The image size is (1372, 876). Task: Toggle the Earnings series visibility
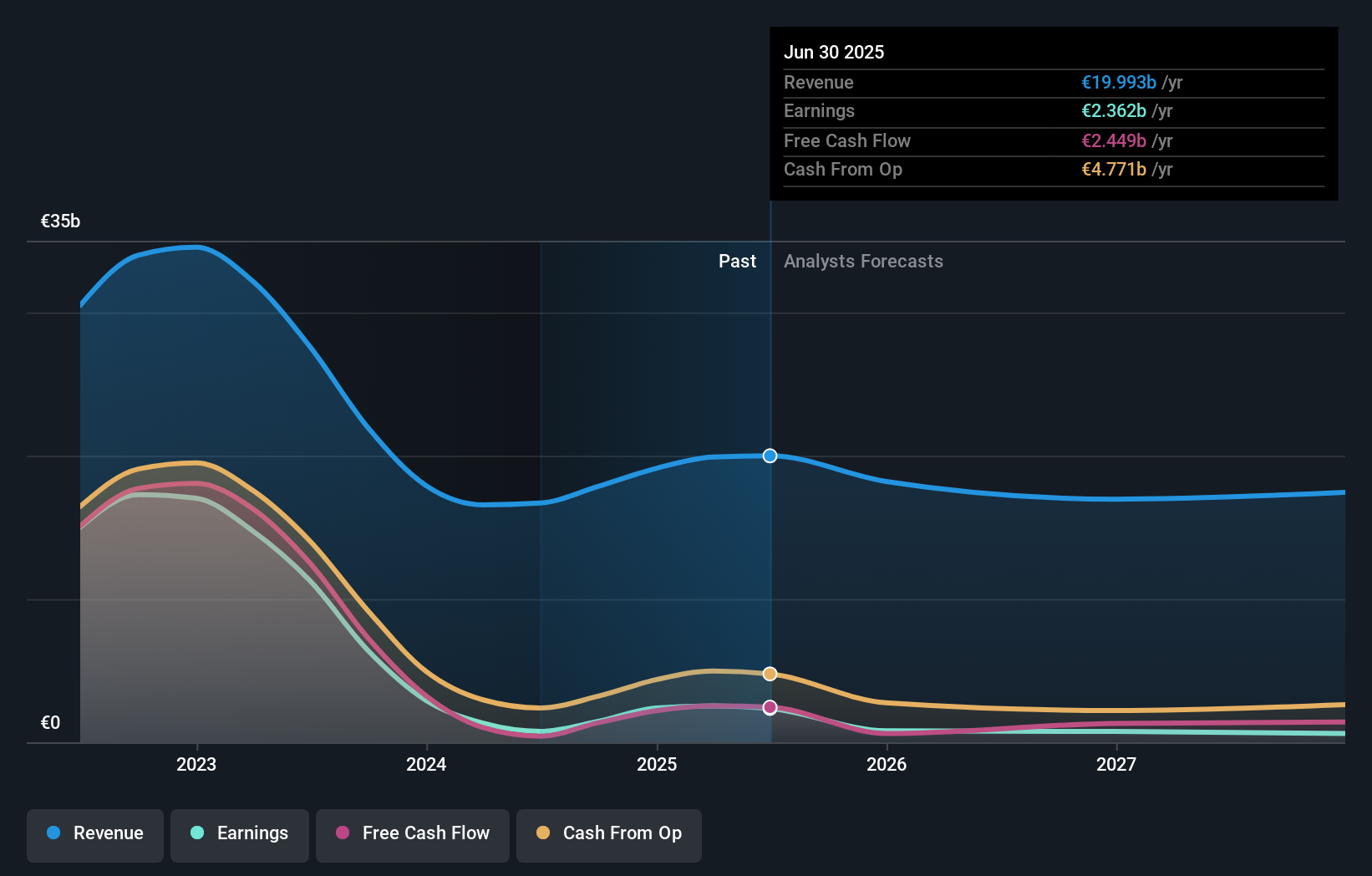point(239,835)
